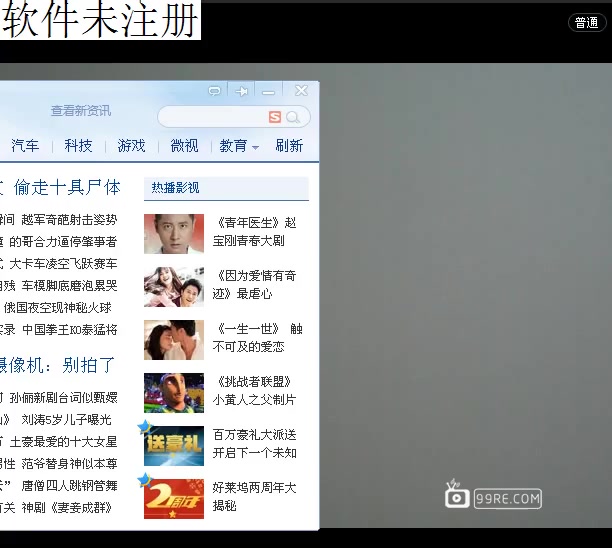
Task: Open 土豪最爱的十大女星 link
Action: point(63,441)
